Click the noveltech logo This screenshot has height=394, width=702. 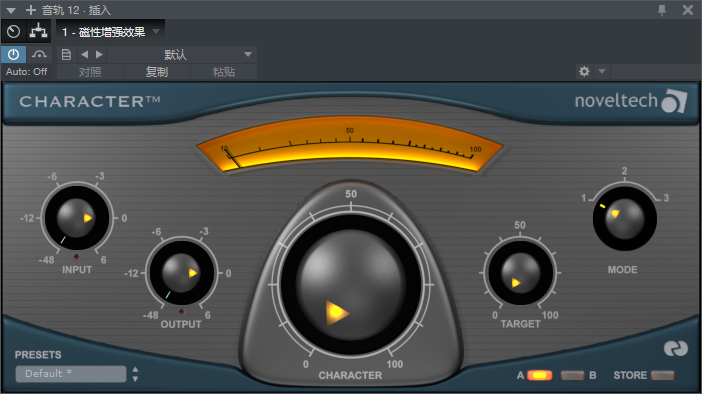630,101
